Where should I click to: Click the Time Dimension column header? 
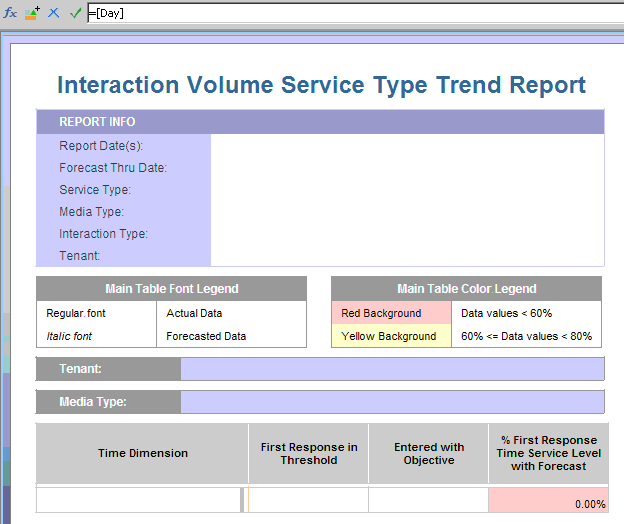click(142, 453)
